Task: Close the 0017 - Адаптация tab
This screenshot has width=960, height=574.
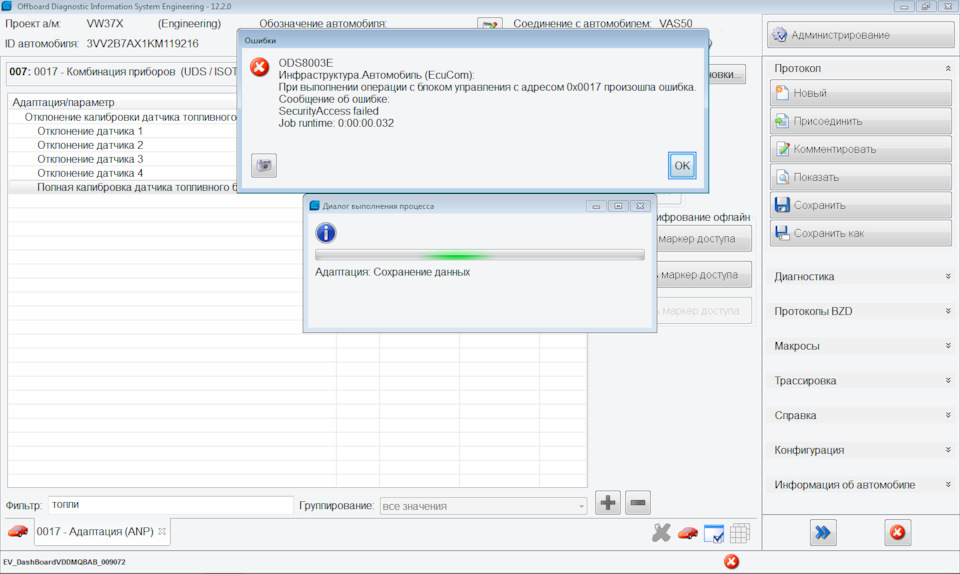Action: pyautogui.click(x=162, y=532)
